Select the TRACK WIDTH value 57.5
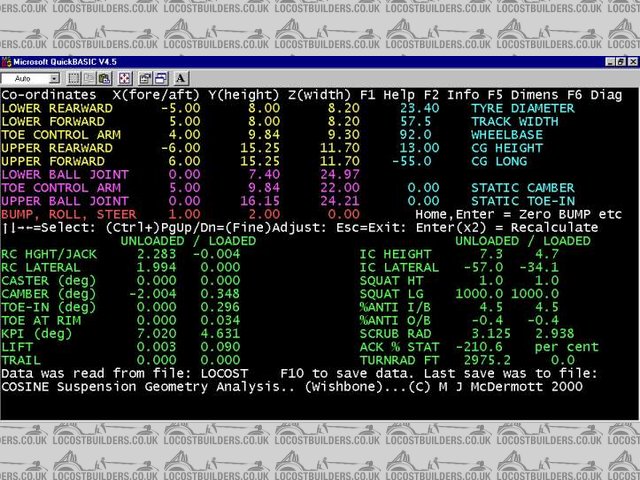This screenshot has height=480, width=640. [422, 120]
